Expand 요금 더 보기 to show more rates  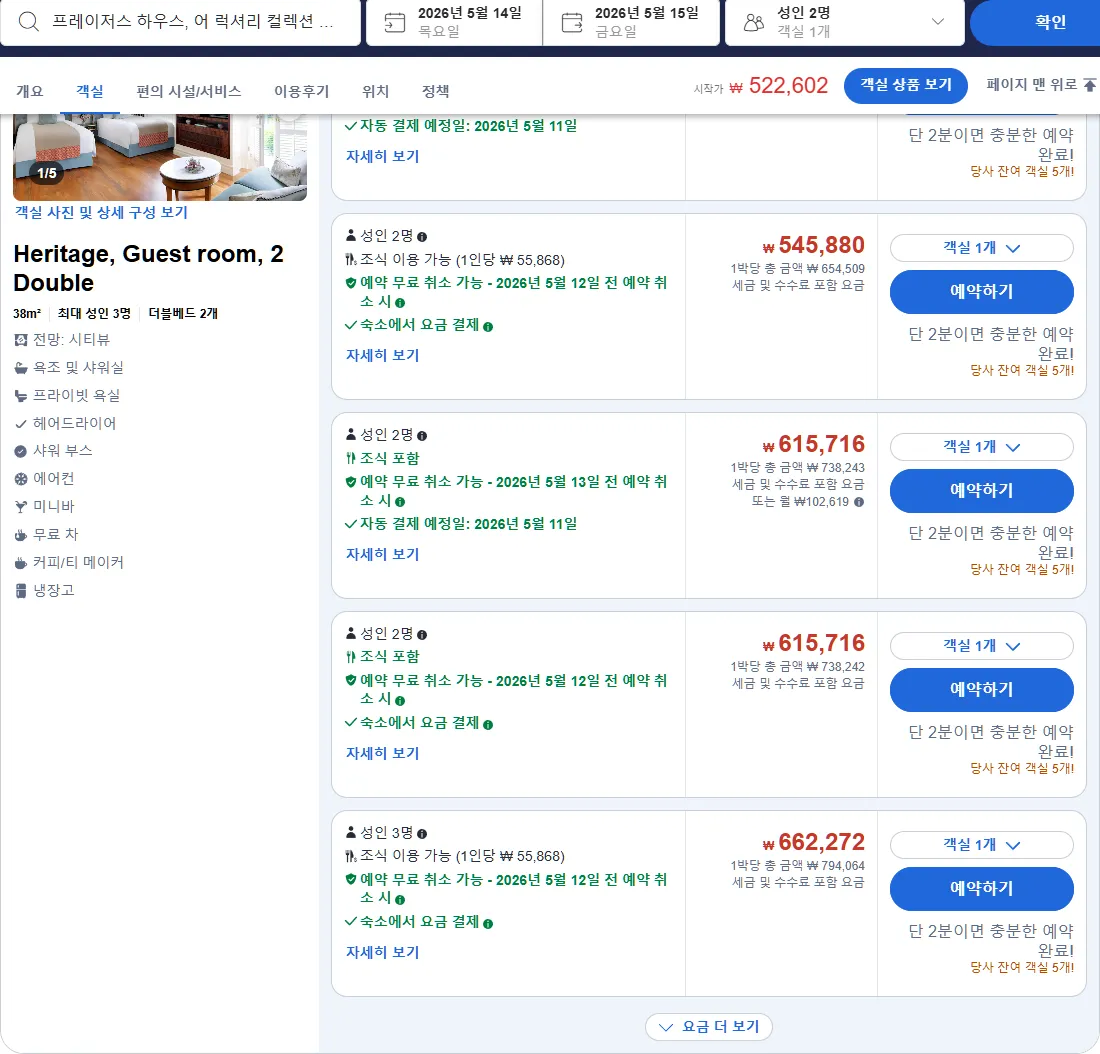click(709, 1027)
